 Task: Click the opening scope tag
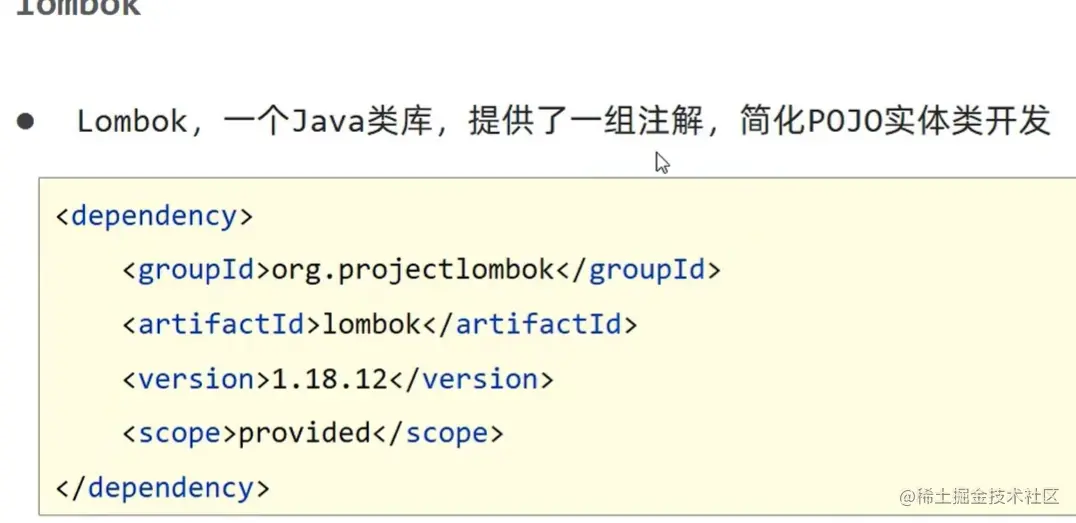click(x=179, y=433)
